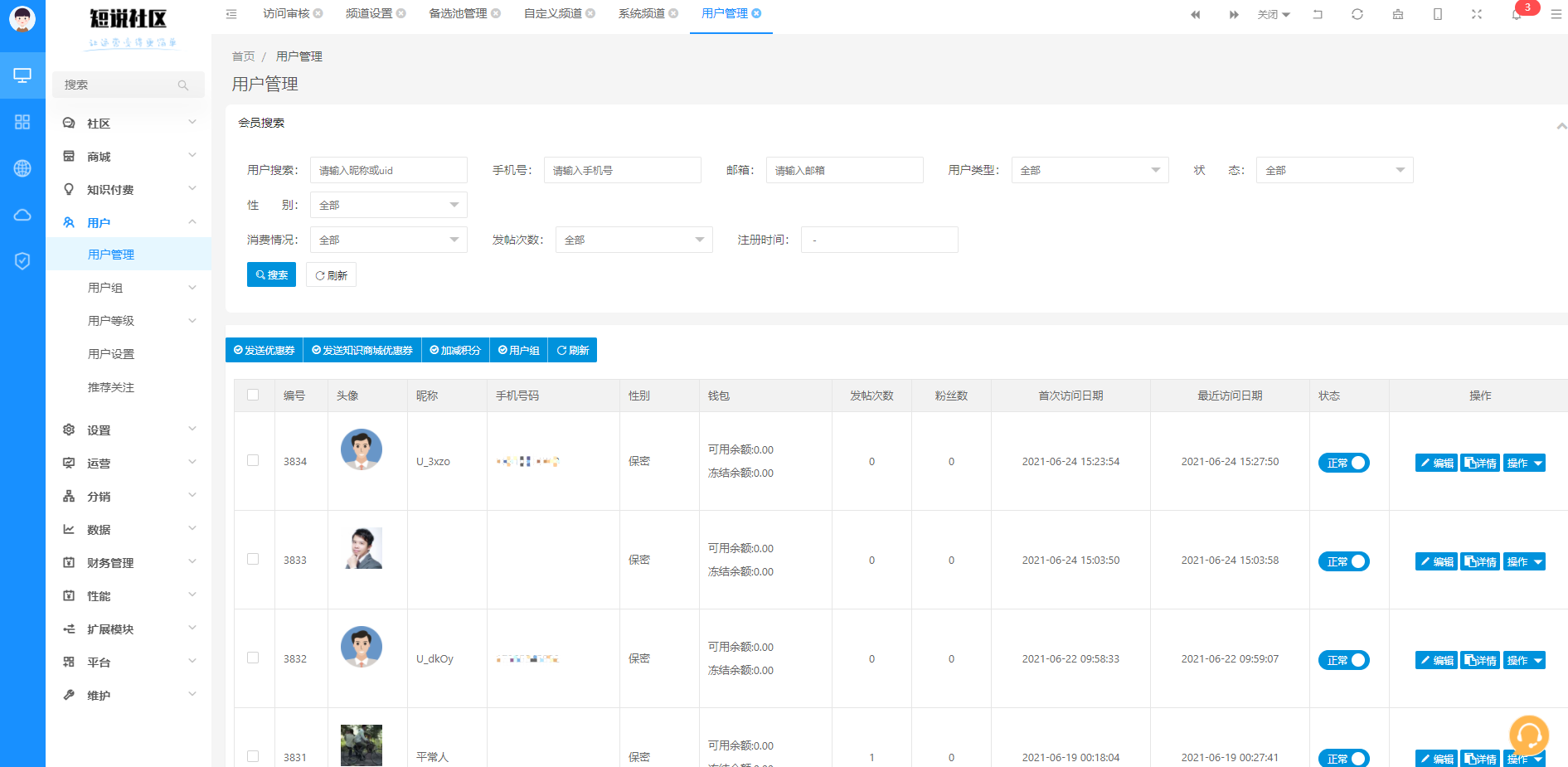Collapse the sidebar menu icon
1568x767 pixels.
[231, 14]
